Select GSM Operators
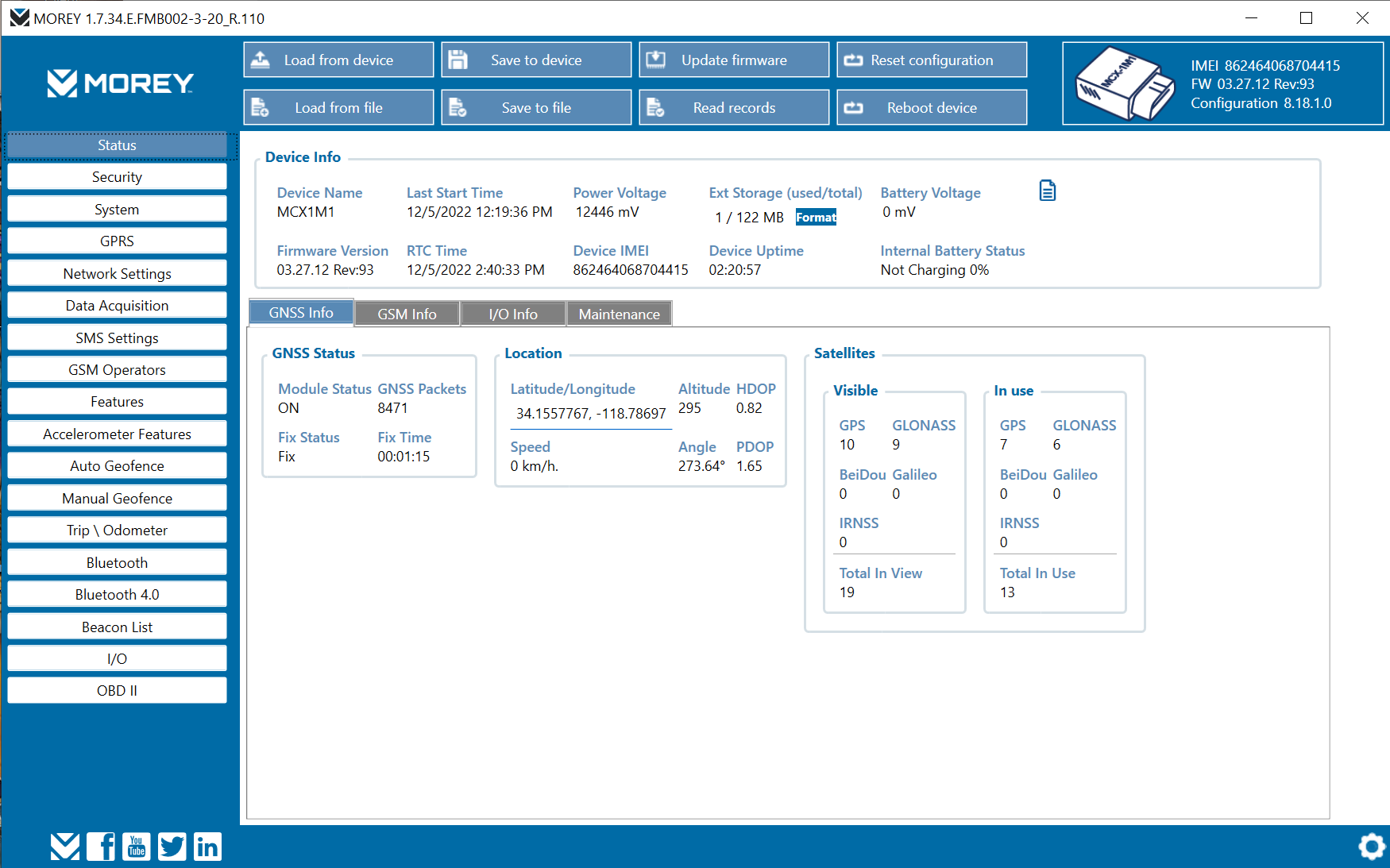 click(x=117, y=370)
